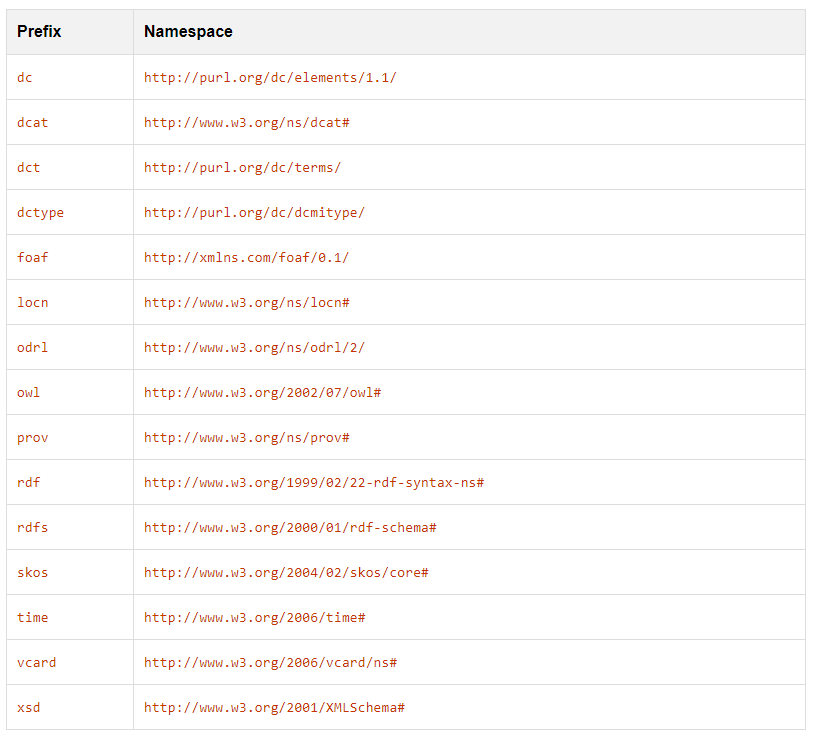Click the time prefix link

pos(31,617)
